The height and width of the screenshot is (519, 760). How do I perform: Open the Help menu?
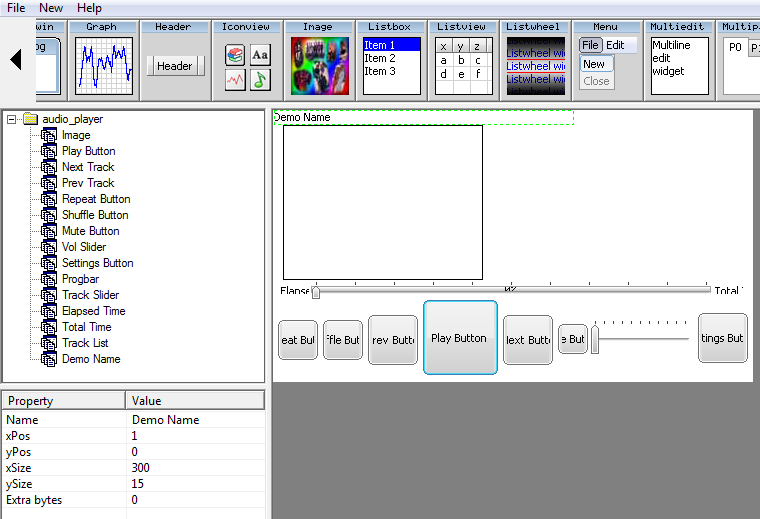(x=89, y=7)
